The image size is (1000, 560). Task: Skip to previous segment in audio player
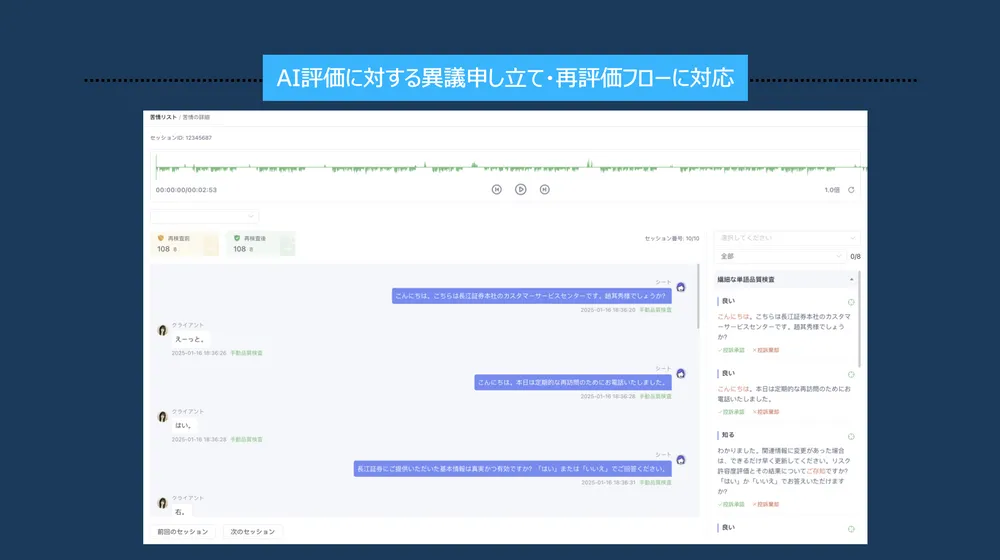pyautogui.click(x=497, y=189)
